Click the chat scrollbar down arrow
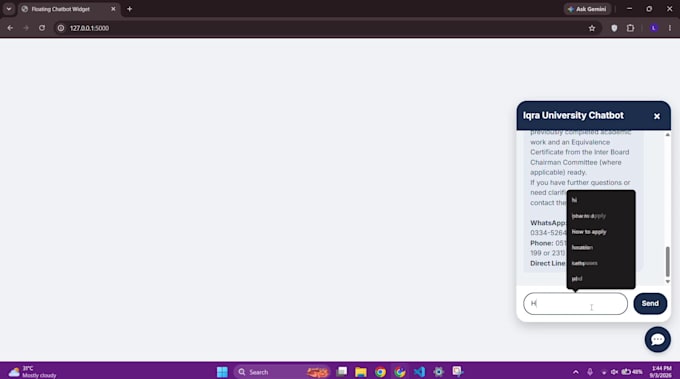 (x=667, y=281)
